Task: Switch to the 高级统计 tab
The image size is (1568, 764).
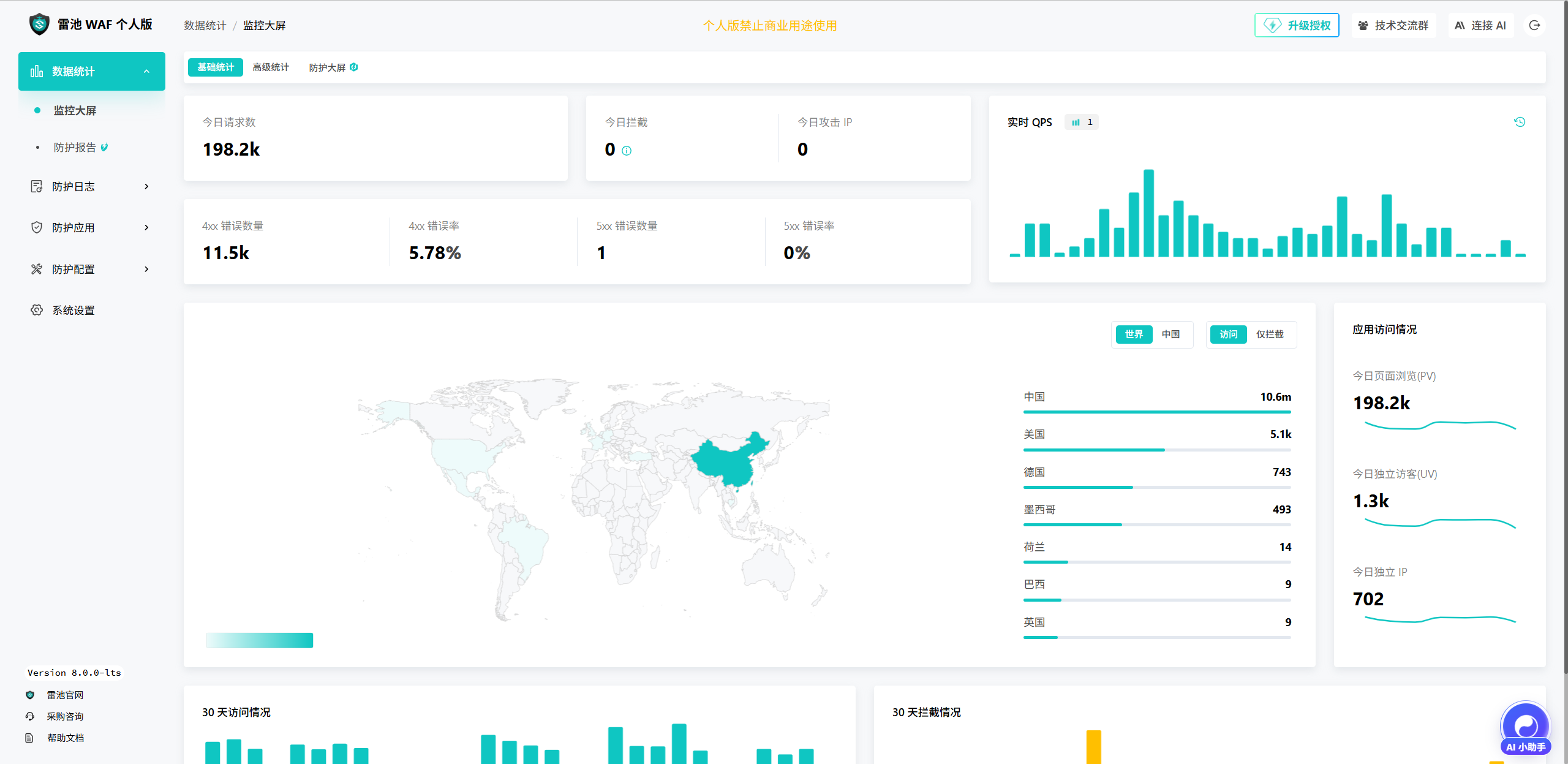Action: pyautogui.click(x=271, y=67)
